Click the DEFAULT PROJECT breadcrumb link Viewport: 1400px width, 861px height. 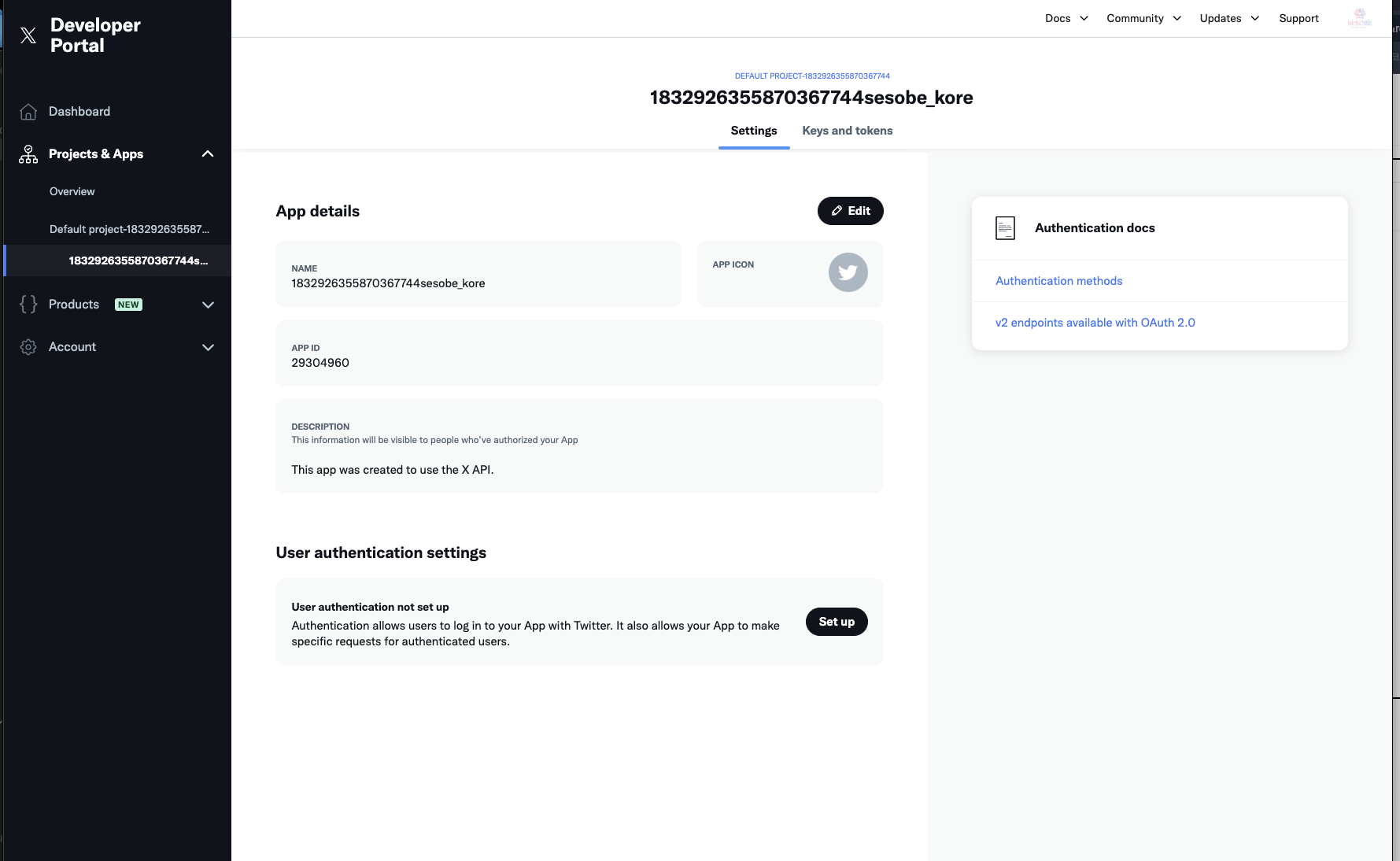pyautogui.click(x=812, y=76)
